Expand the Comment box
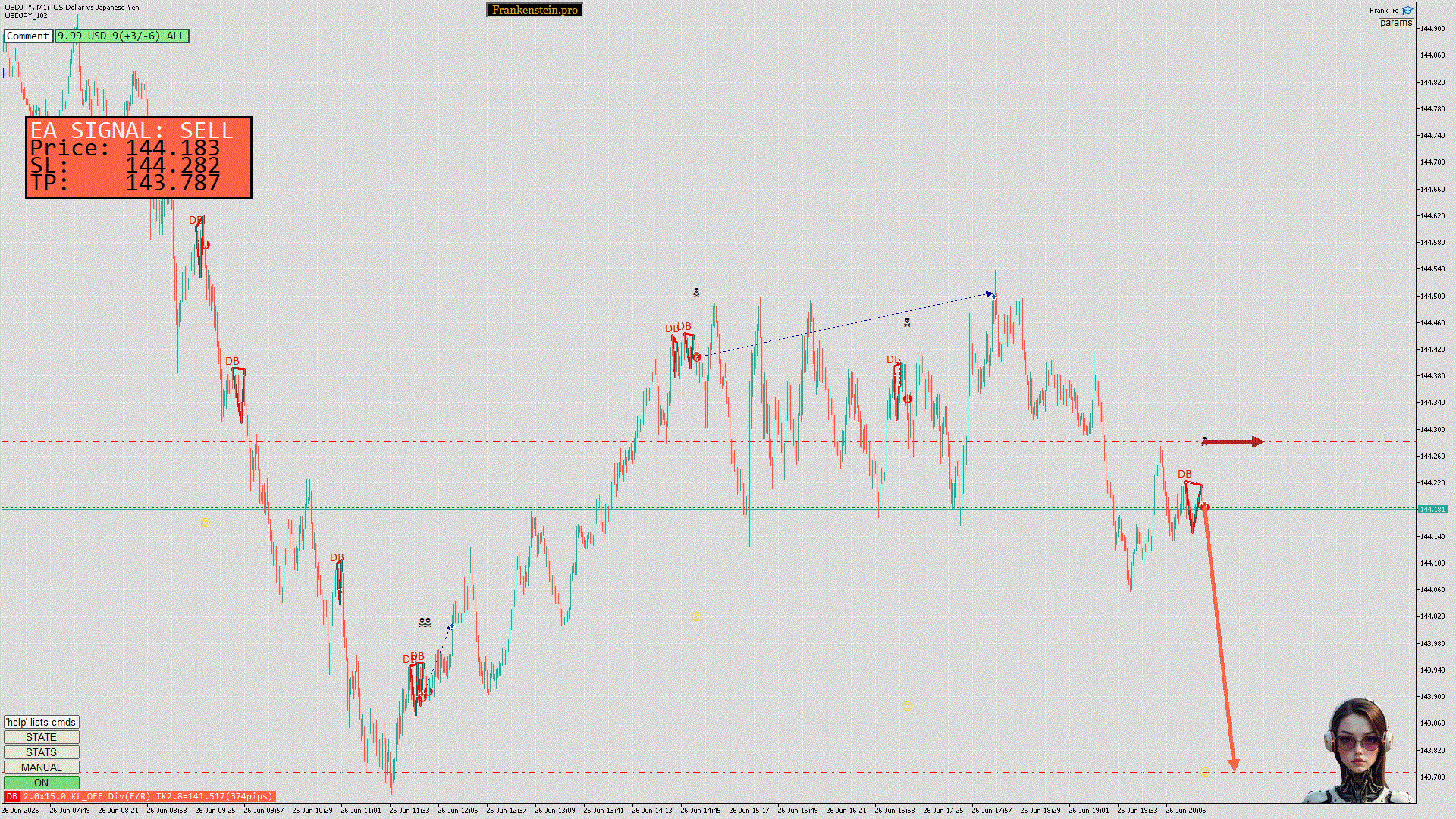 (28, 36)
